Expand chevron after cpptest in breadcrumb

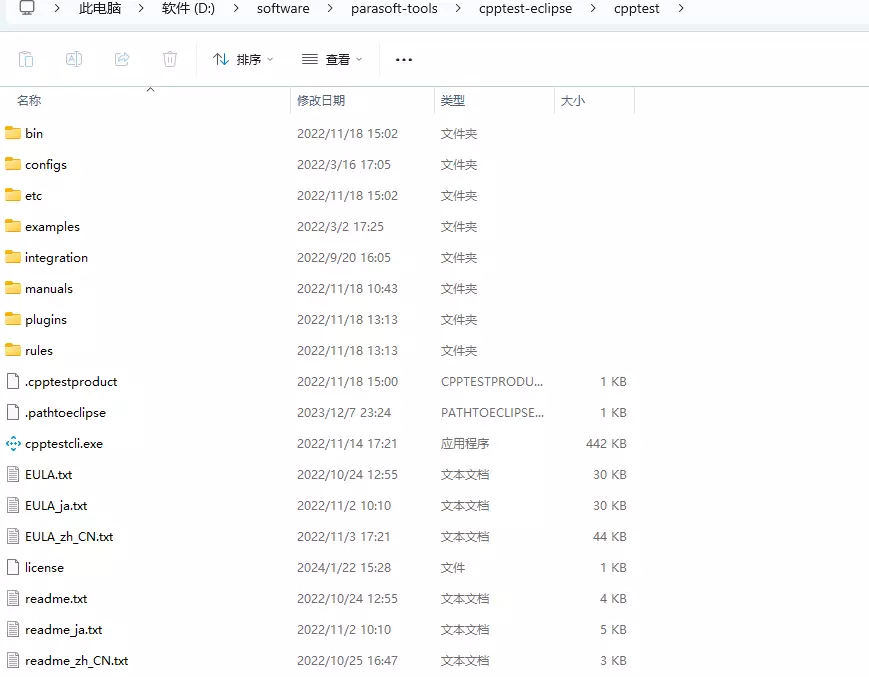[x=681, y=8]
